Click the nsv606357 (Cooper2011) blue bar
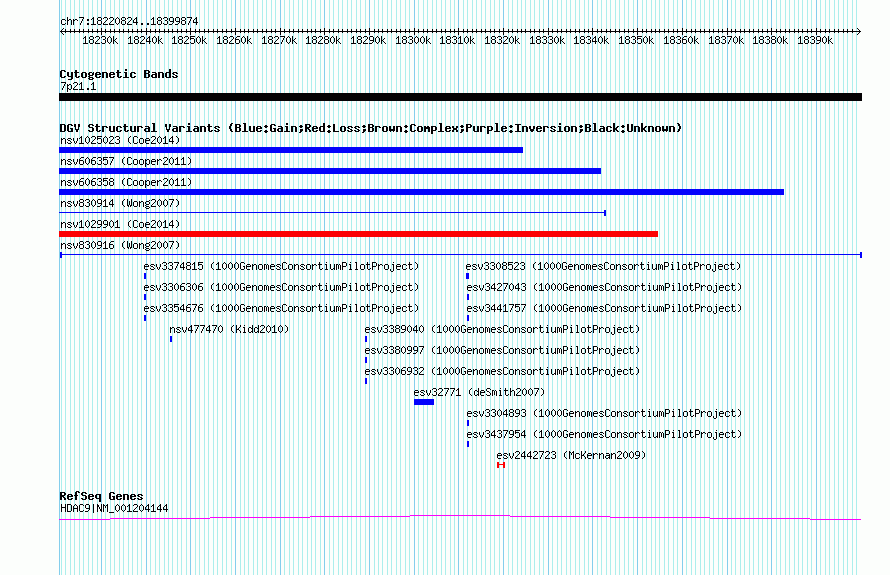Screen dimensions: 890x575 pyautogui.click(x=330, y=171)
